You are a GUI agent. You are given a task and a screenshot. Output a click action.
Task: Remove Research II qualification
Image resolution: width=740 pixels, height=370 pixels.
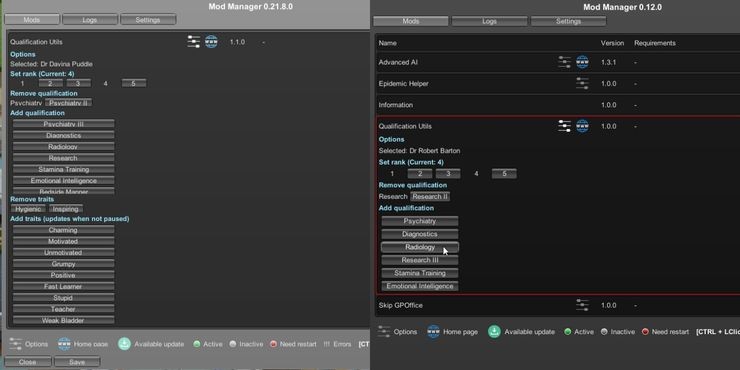[430, 196]
